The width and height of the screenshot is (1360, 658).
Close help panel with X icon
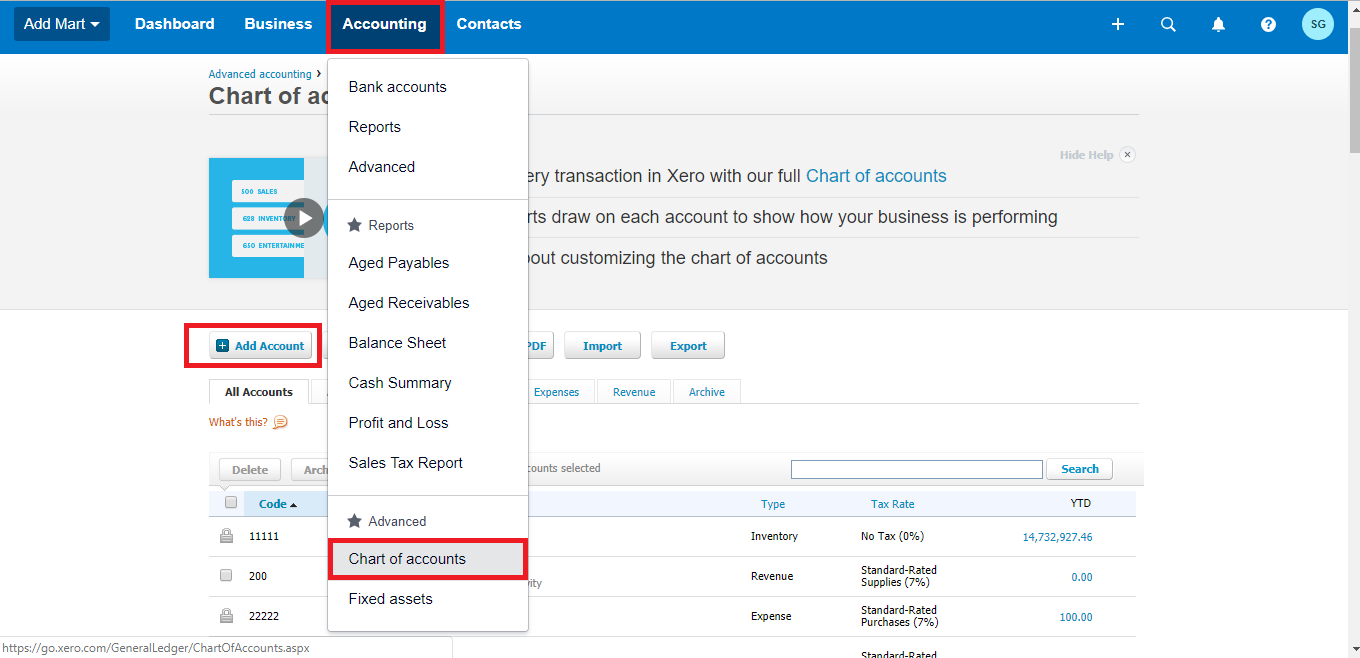1127,155
